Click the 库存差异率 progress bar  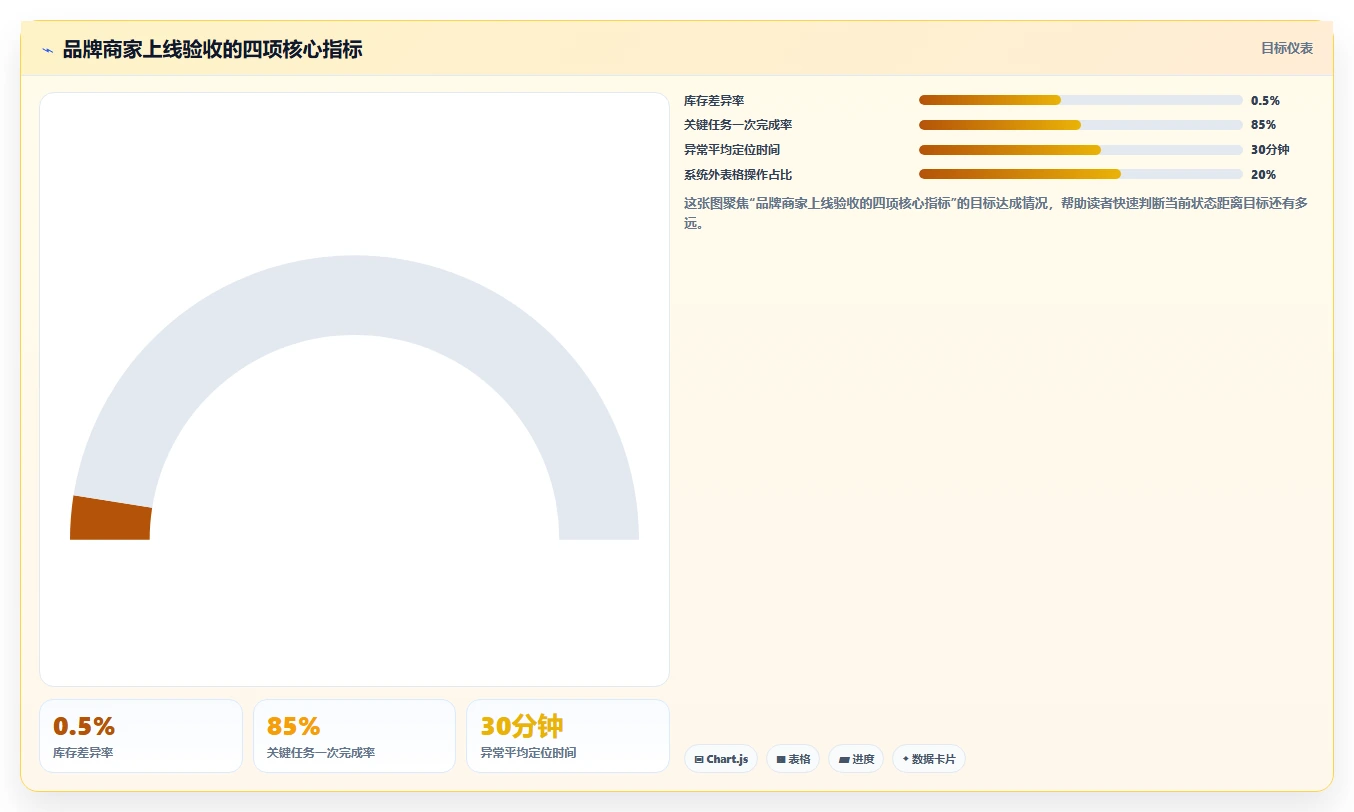pos(1080,100)
